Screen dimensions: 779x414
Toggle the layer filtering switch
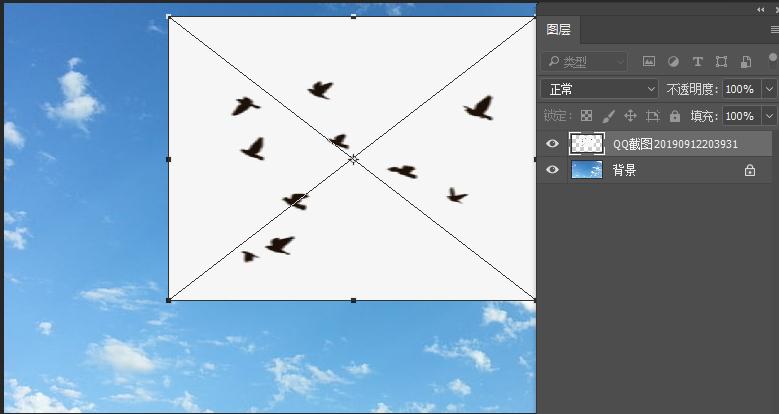(773, 61)
